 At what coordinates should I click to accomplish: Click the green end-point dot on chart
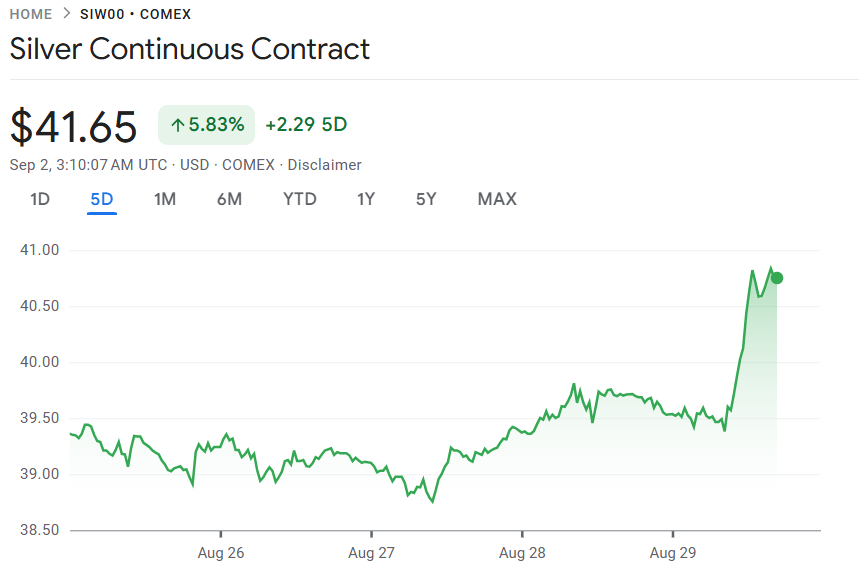[x=777, y=278]
